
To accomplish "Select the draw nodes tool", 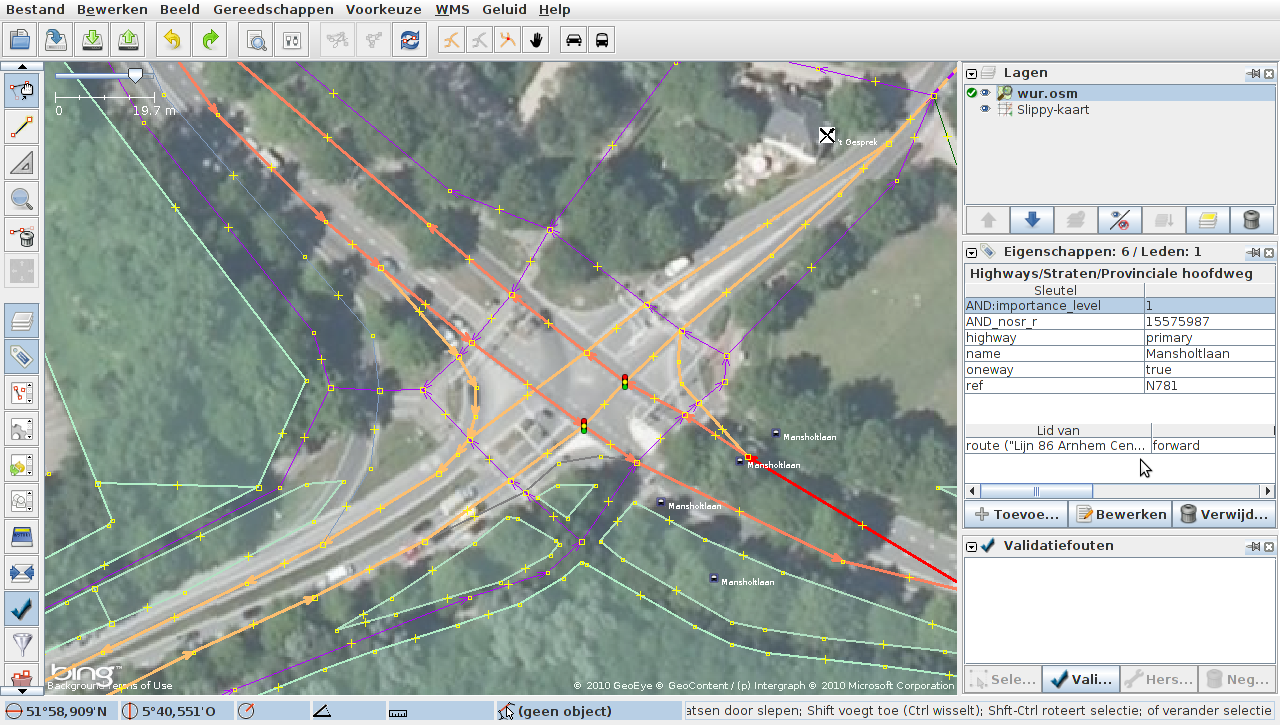I will click(22, 127).
